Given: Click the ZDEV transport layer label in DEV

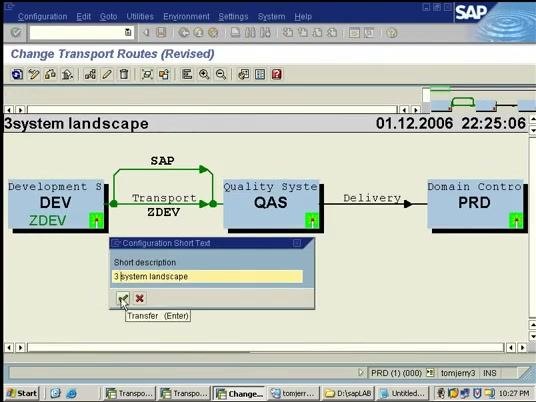Looking at the screenshot, I should pos(47,220).
